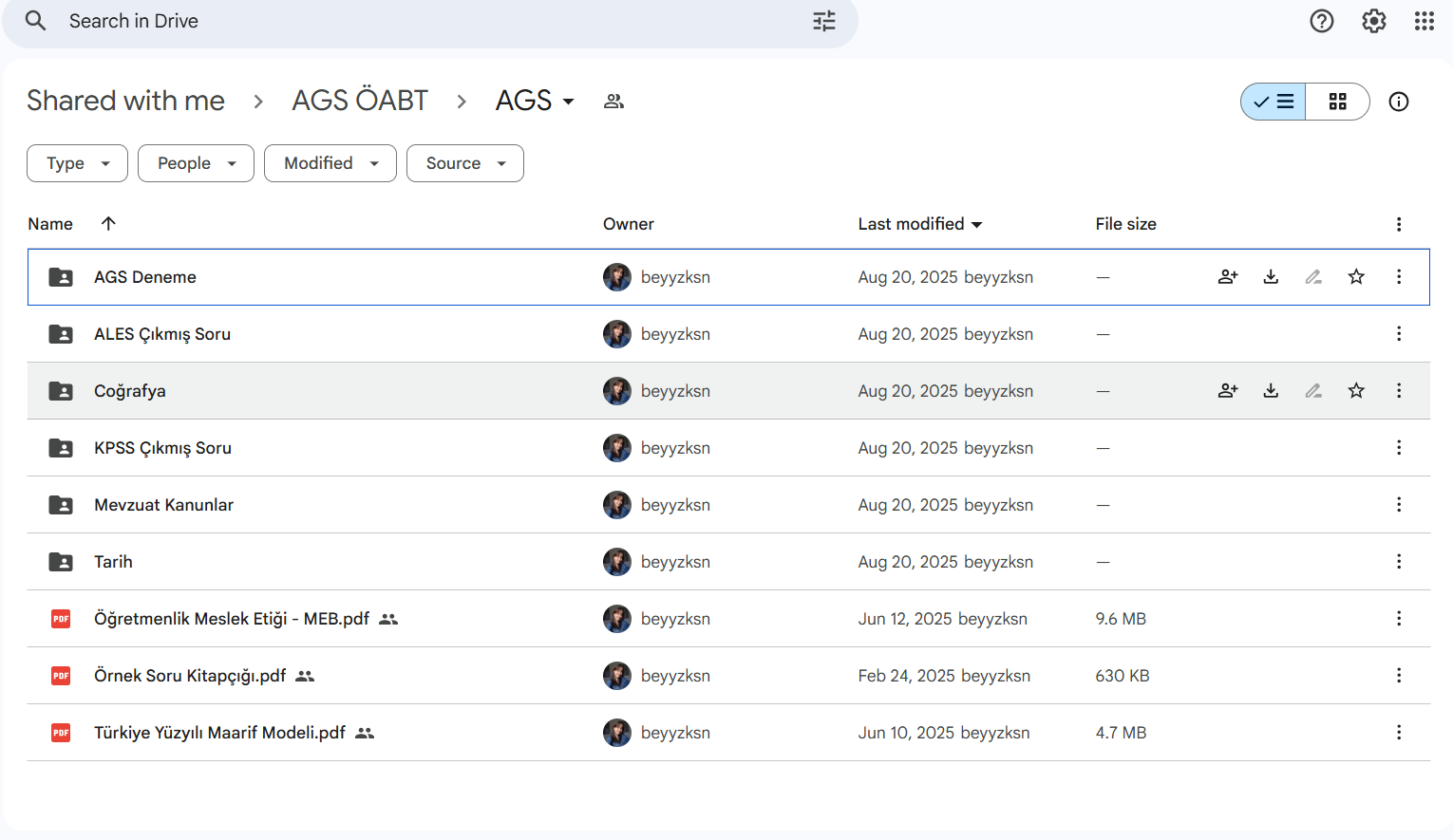
Task: View details info icon
Action: tap(1399, 102)
